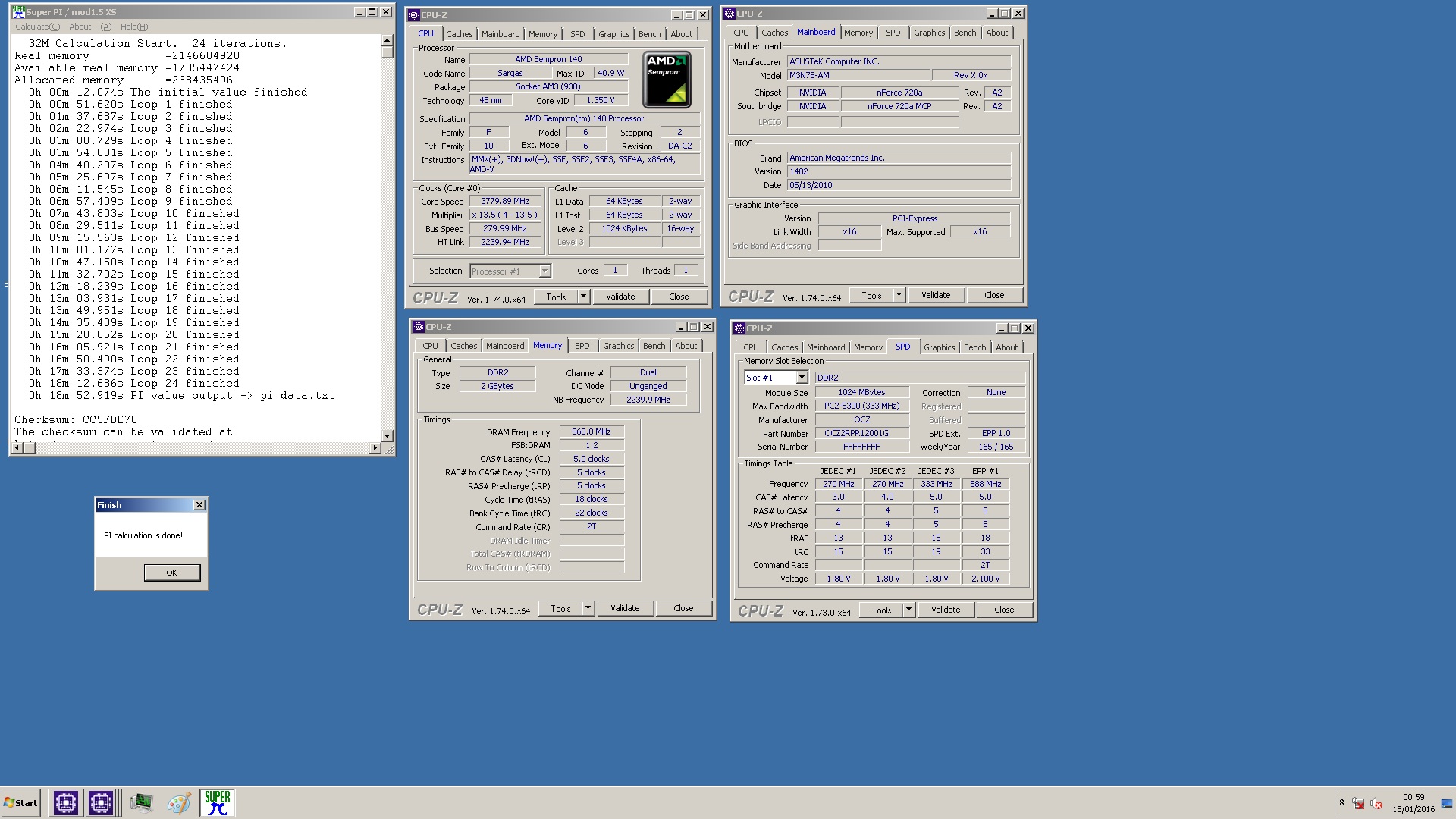Close the Finish dialog with X

pos(199,505)
